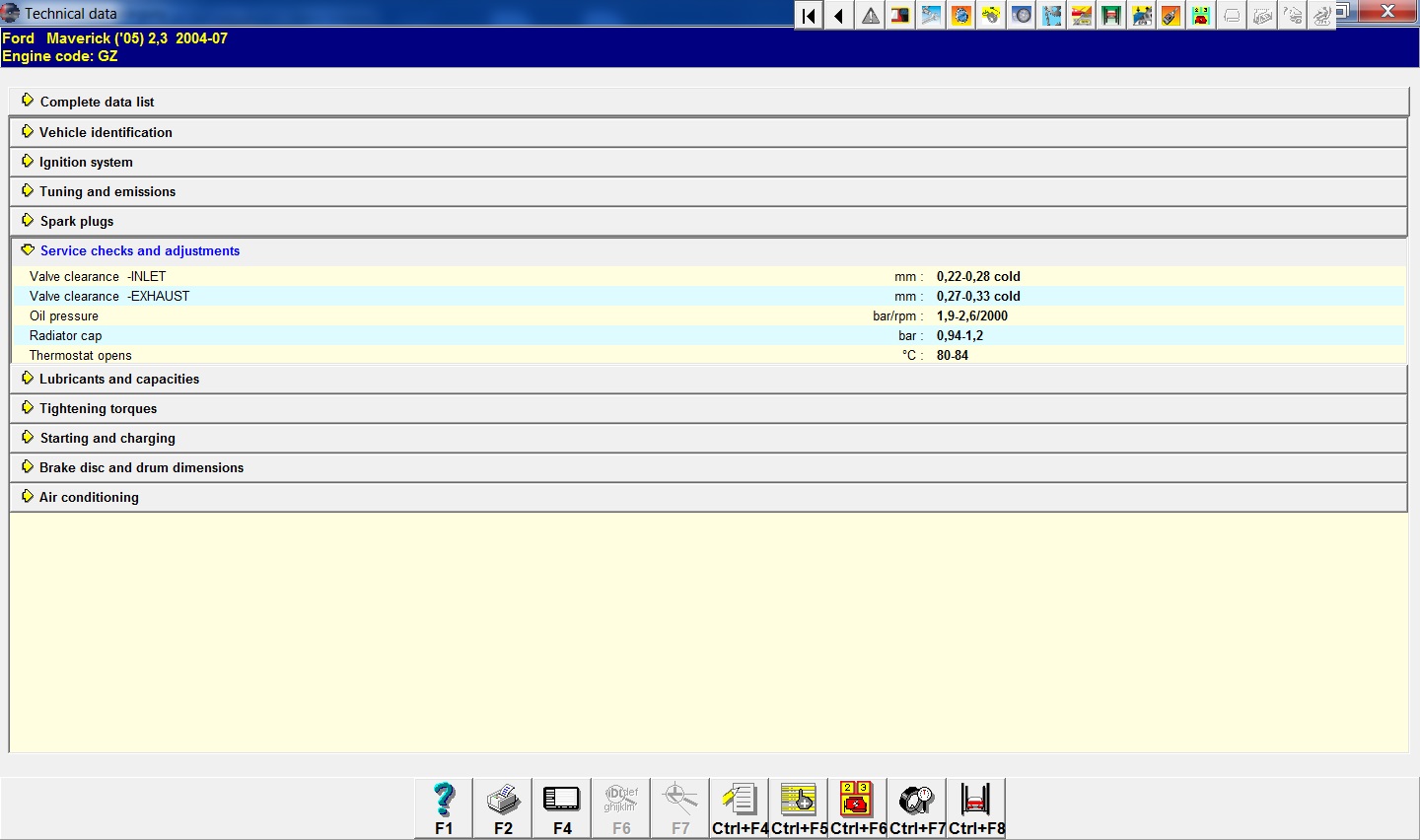Click the first-page navigation arrow icon
This screenshot has width=1420, height=840.
point(809,15)
